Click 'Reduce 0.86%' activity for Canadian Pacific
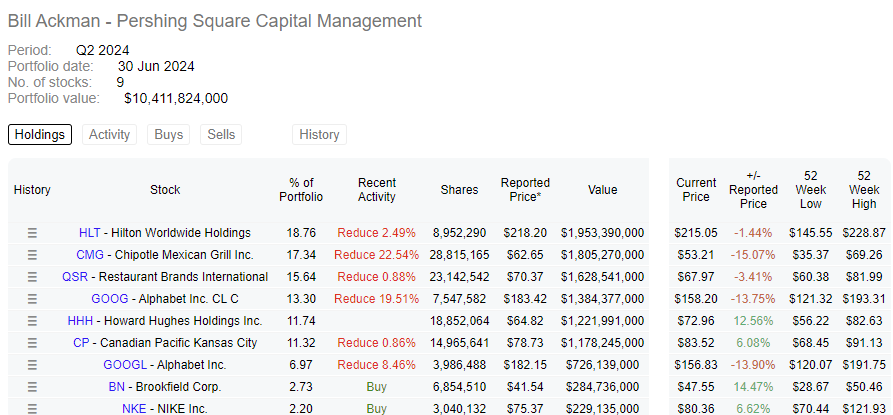 pos(376,343)
